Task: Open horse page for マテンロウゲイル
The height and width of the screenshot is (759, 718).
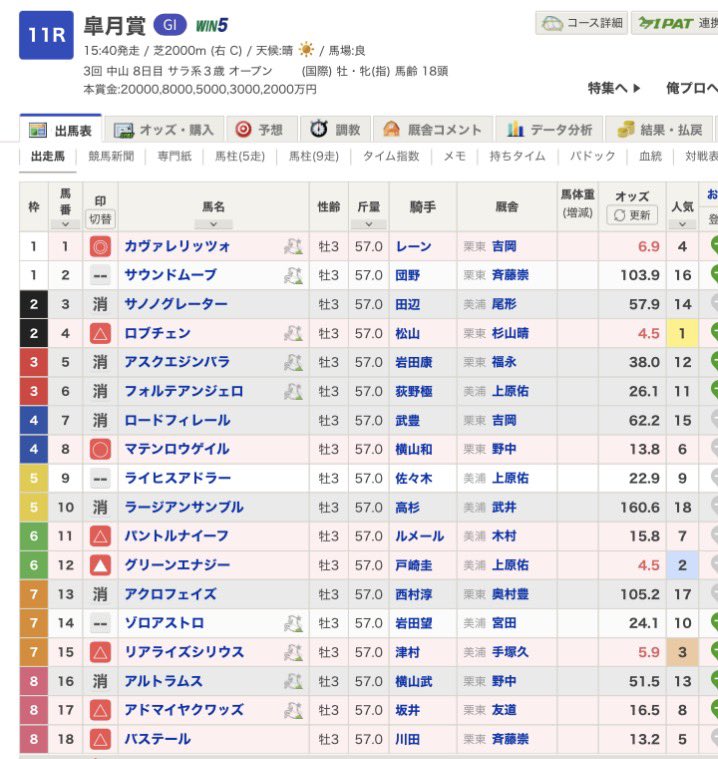Action: point(177,450)
